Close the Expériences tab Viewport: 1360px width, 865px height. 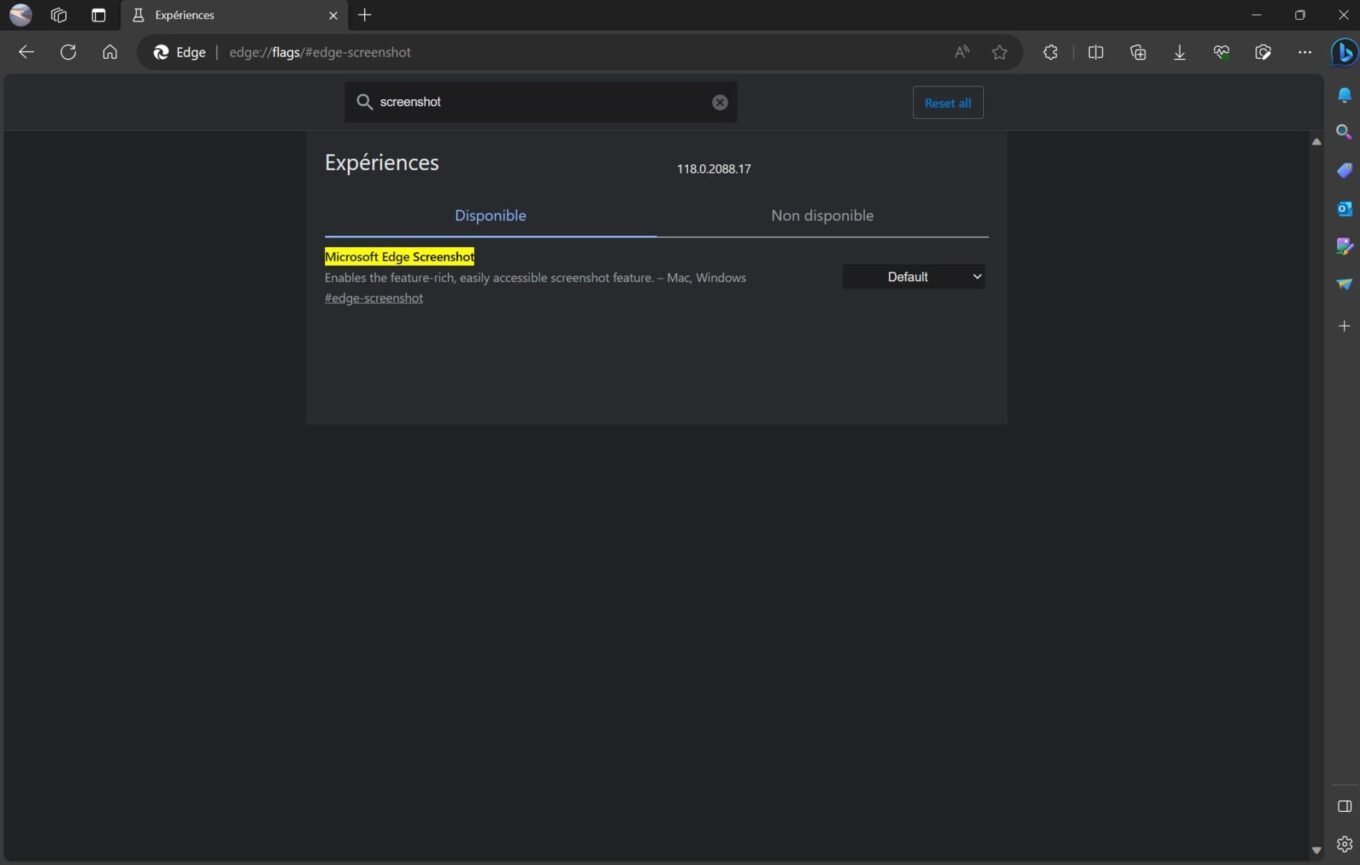(x=333, y=15)
